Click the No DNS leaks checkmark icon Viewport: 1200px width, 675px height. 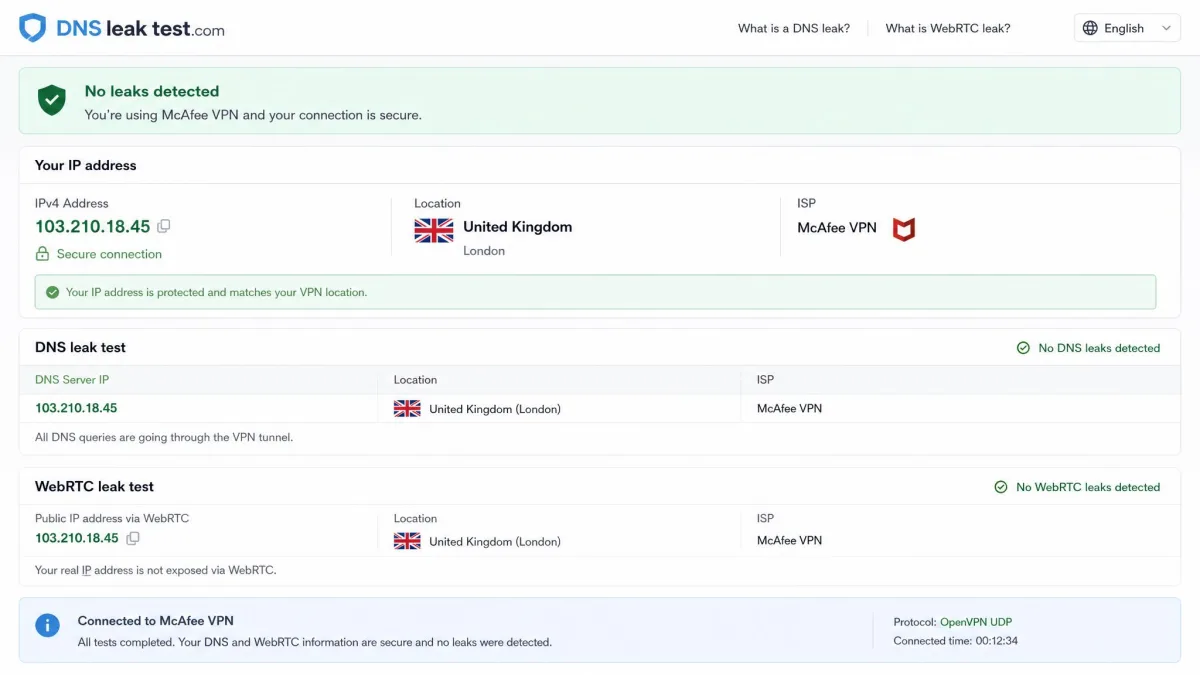tap(1023, 348)
